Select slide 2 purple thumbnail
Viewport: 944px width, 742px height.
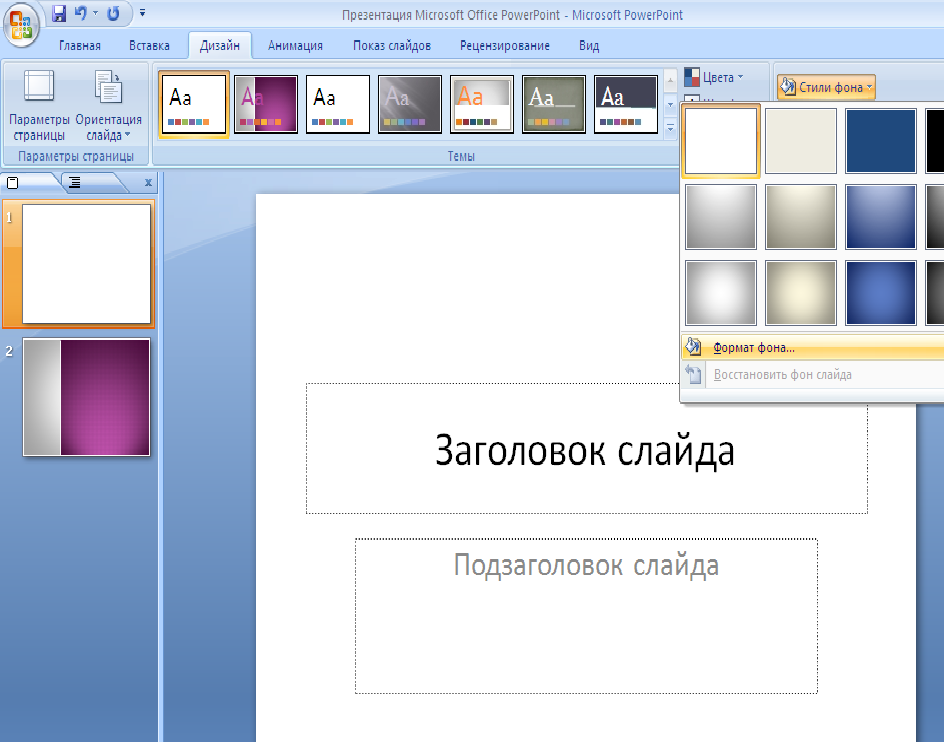pos(86,397)
